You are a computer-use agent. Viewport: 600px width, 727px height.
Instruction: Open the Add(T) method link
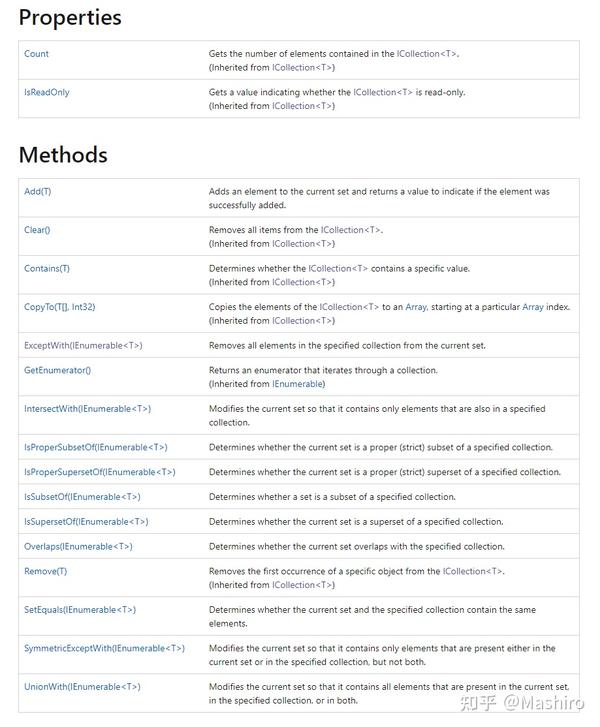(38, 191)
